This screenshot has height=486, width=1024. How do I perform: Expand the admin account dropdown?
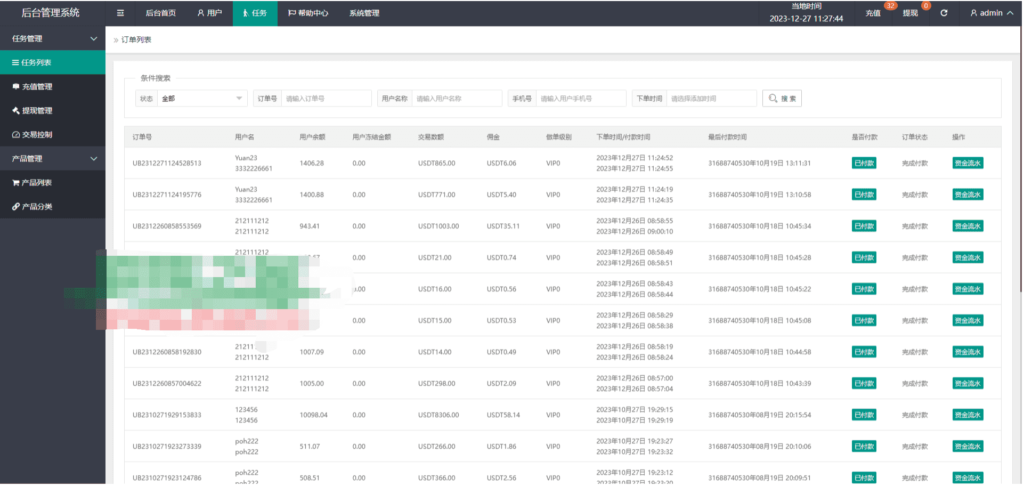tap(991, 13)
